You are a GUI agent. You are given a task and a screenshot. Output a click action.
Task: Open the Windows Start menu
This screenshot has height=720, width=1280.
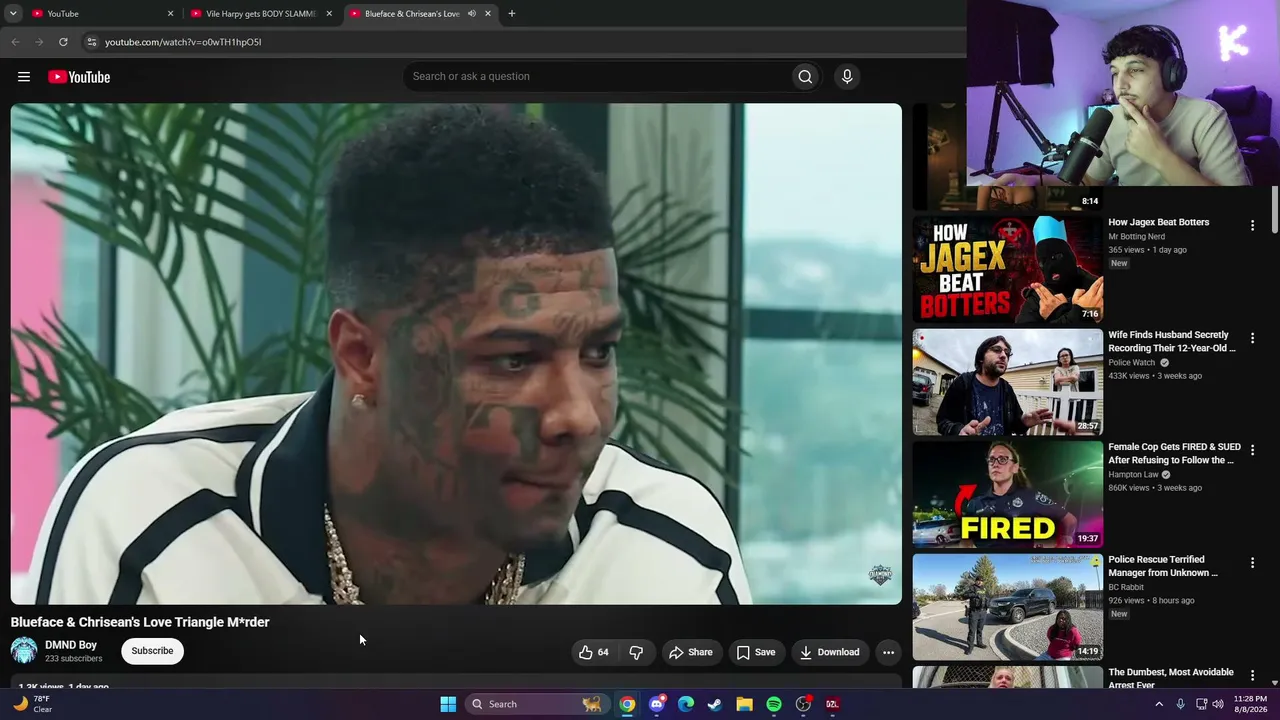point(448,704)
